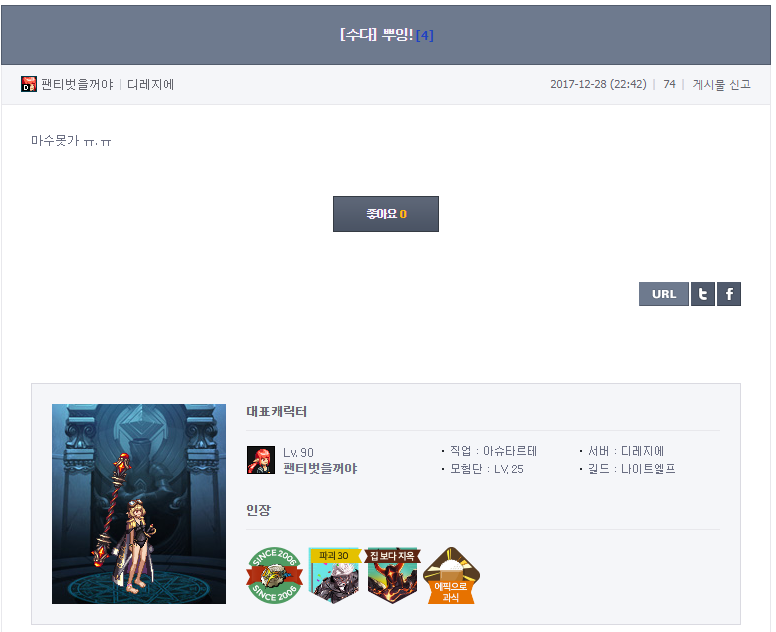Click the guild name 나이트엘프

648,469
